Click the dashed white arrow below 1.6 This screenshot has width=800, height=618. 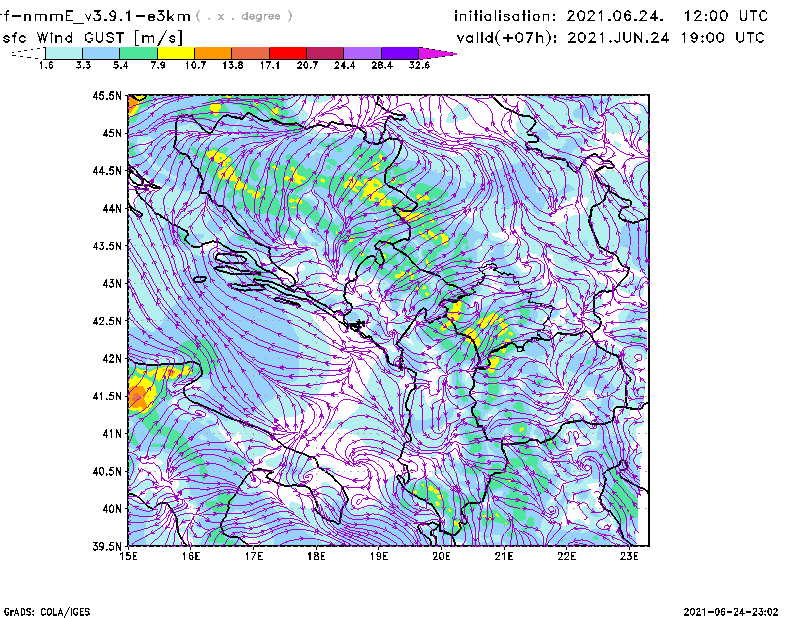click(28, 53)
